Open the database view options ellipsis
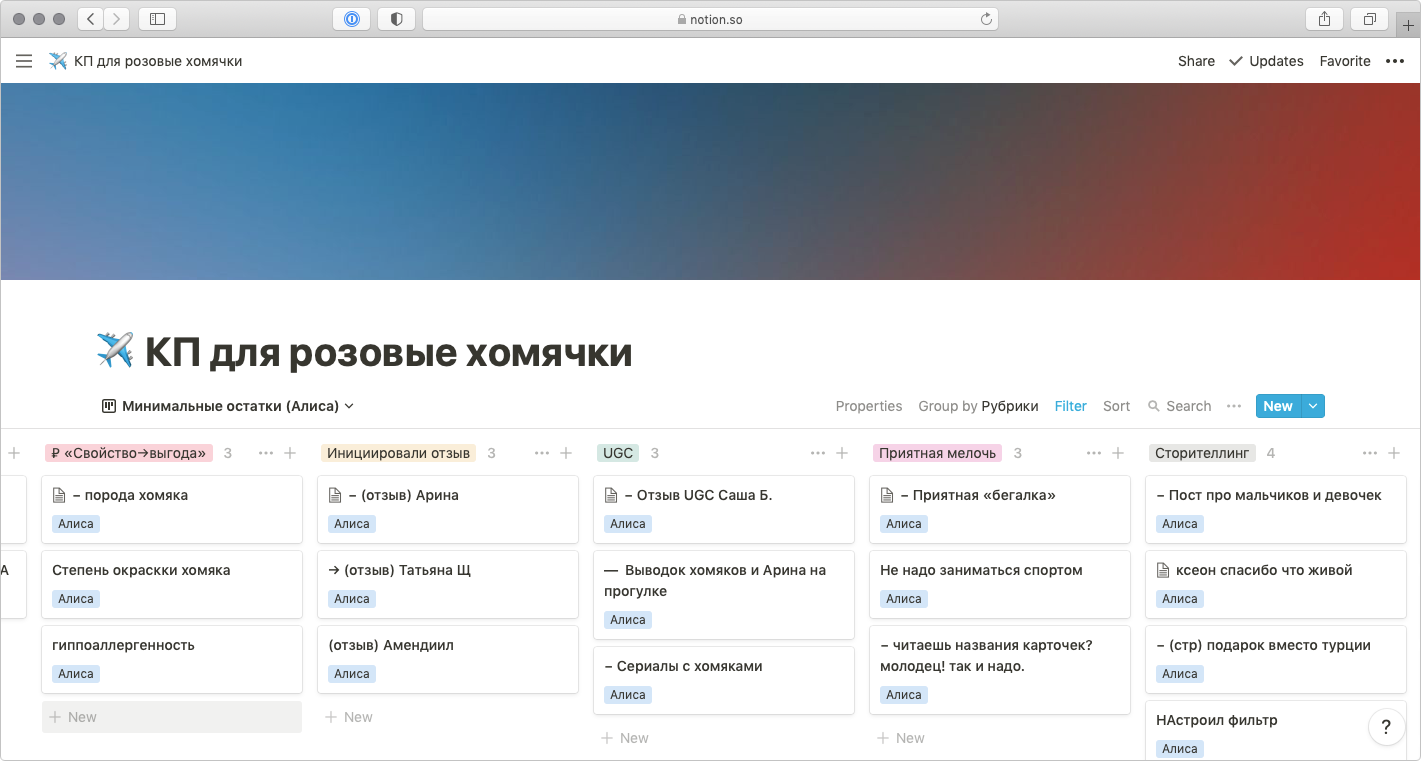1421x761 pixels. 1234,406
